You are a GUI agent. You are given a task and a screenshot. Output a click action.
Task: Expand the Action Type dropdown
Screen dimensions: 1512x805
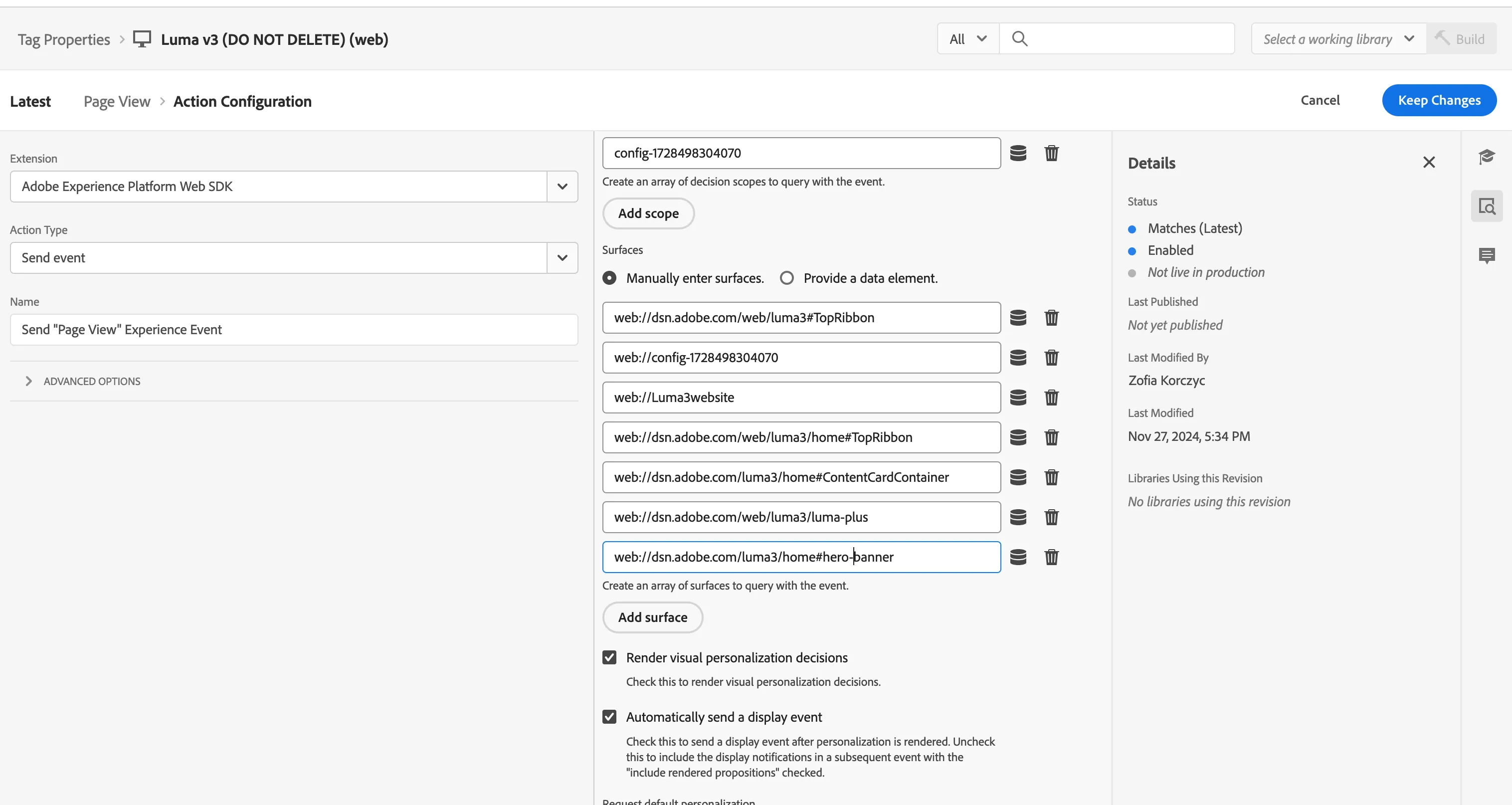point(294,258)
